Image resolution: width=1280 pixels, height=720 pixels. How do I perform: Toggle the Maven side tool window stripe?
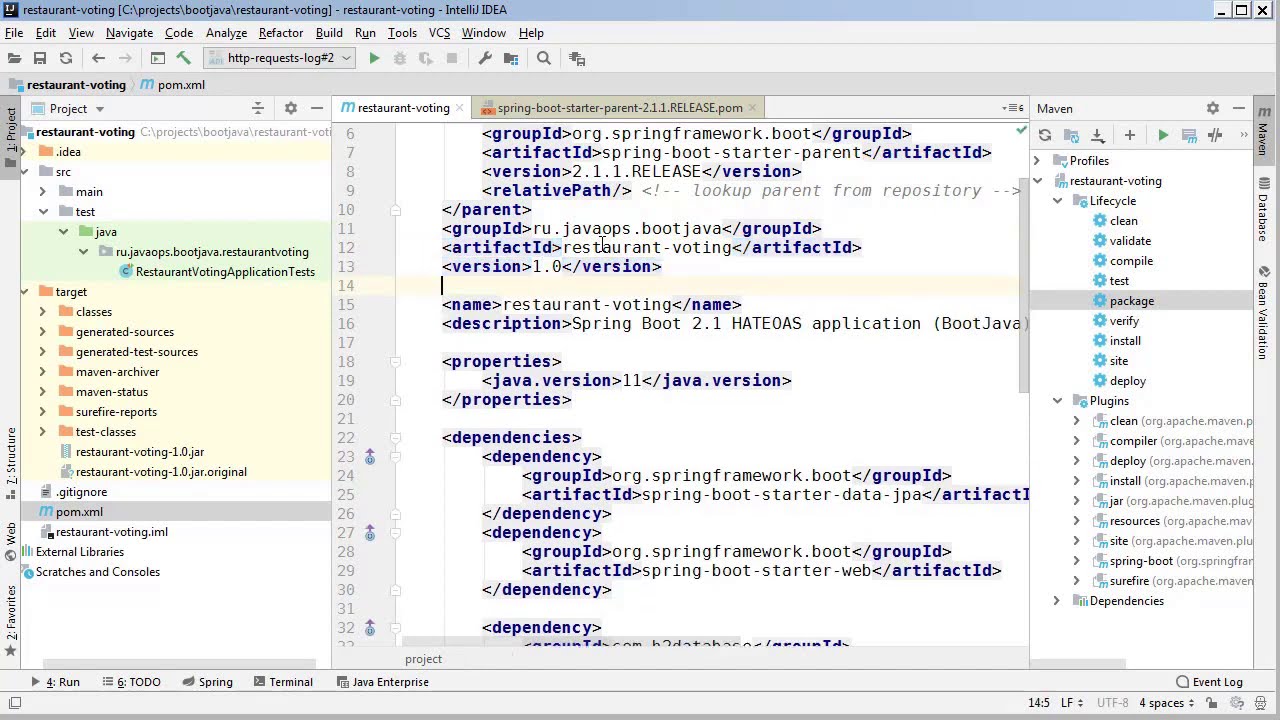pos(1265,130)
